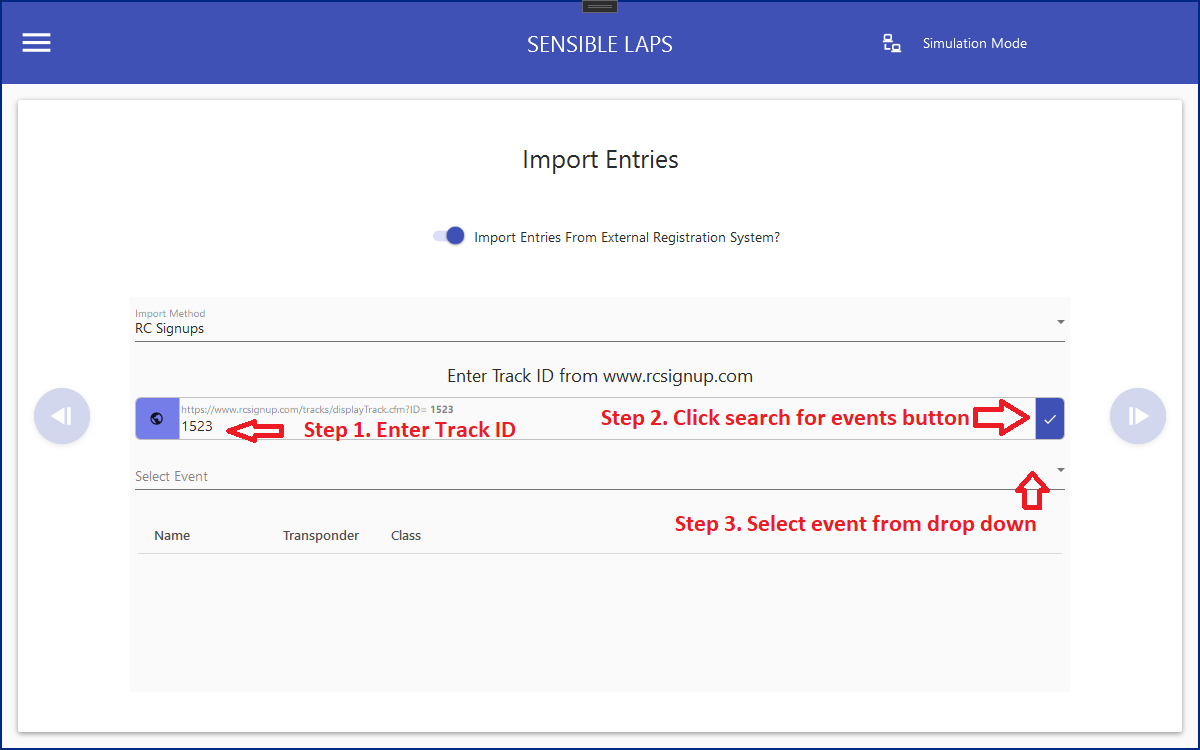
Task: Click the Simulation Mode network icon
Action: (892, 43)
